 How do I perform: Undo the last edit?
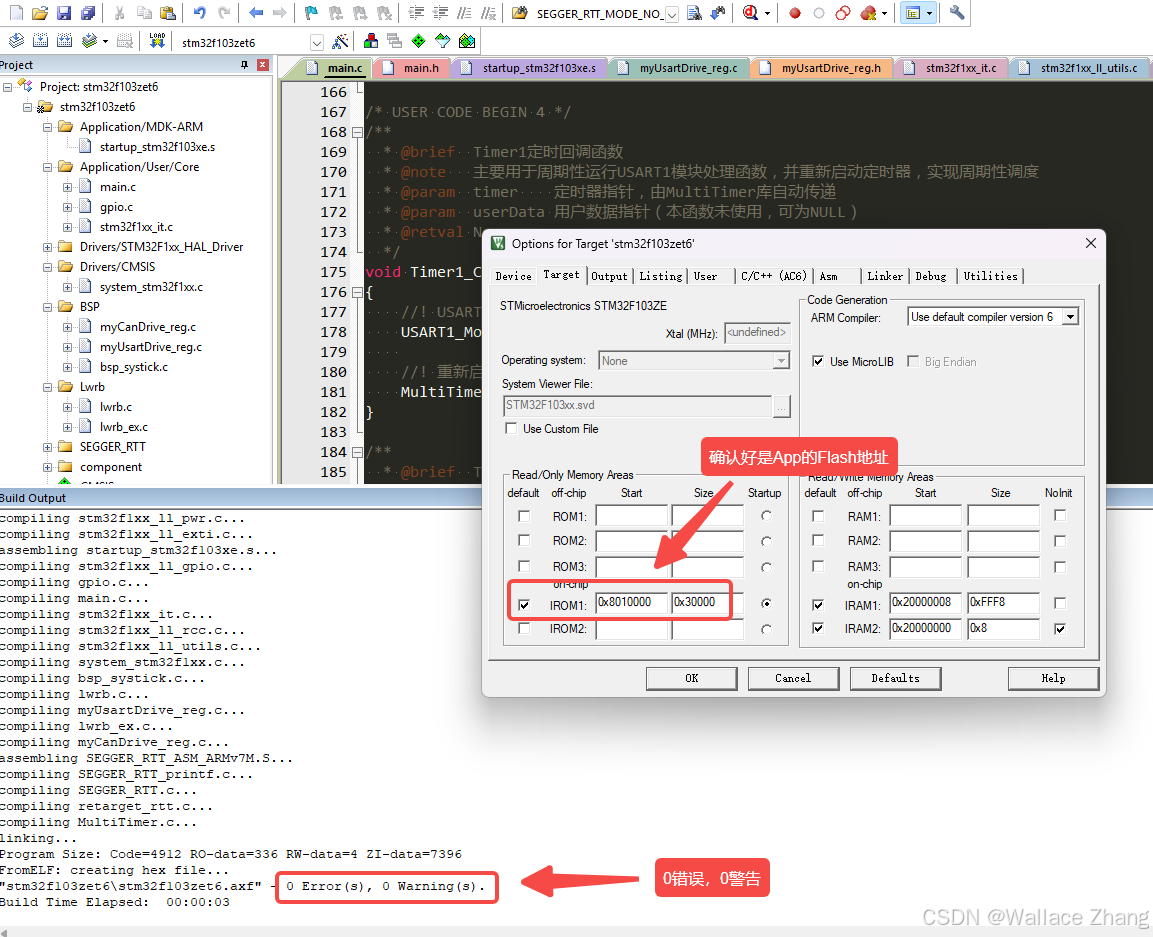coord(199,13)
